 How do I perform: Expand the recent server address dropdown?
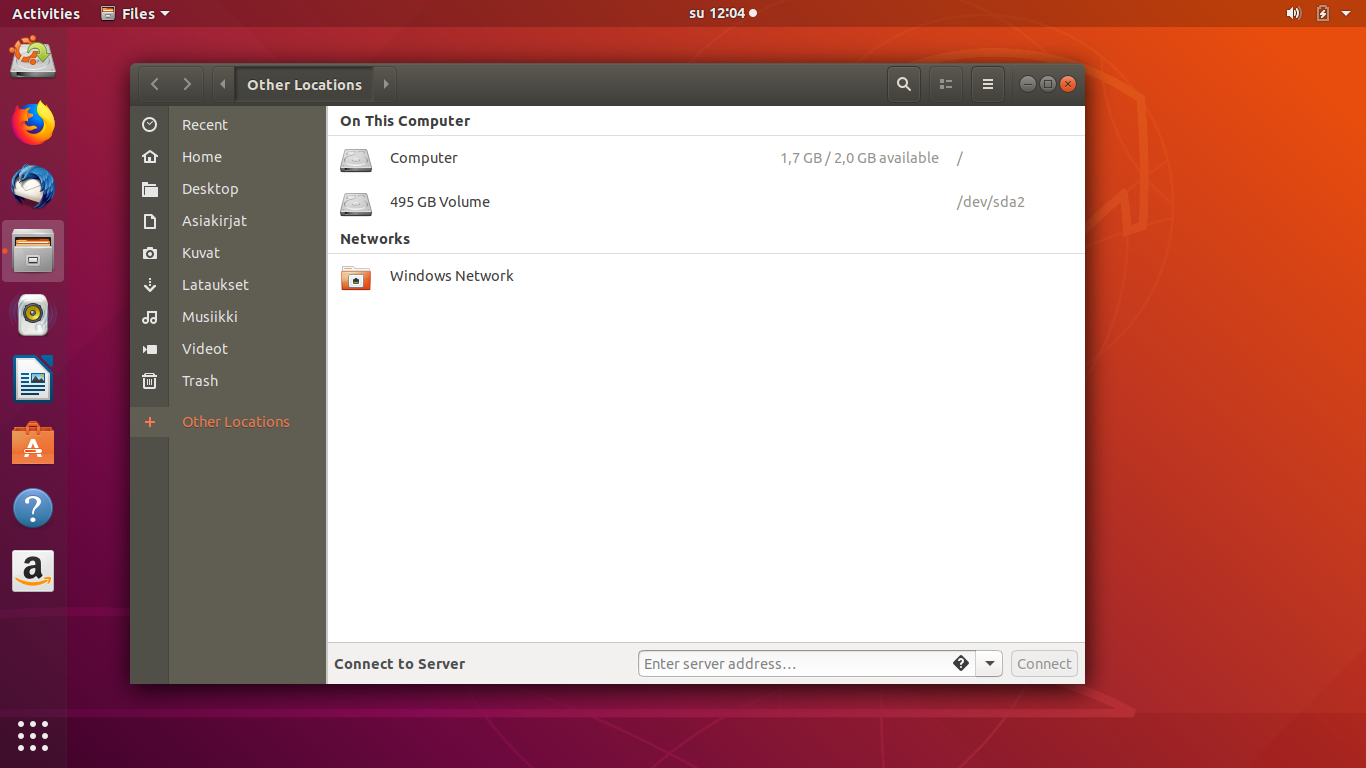pyautogui.click(x=989, y=664)
